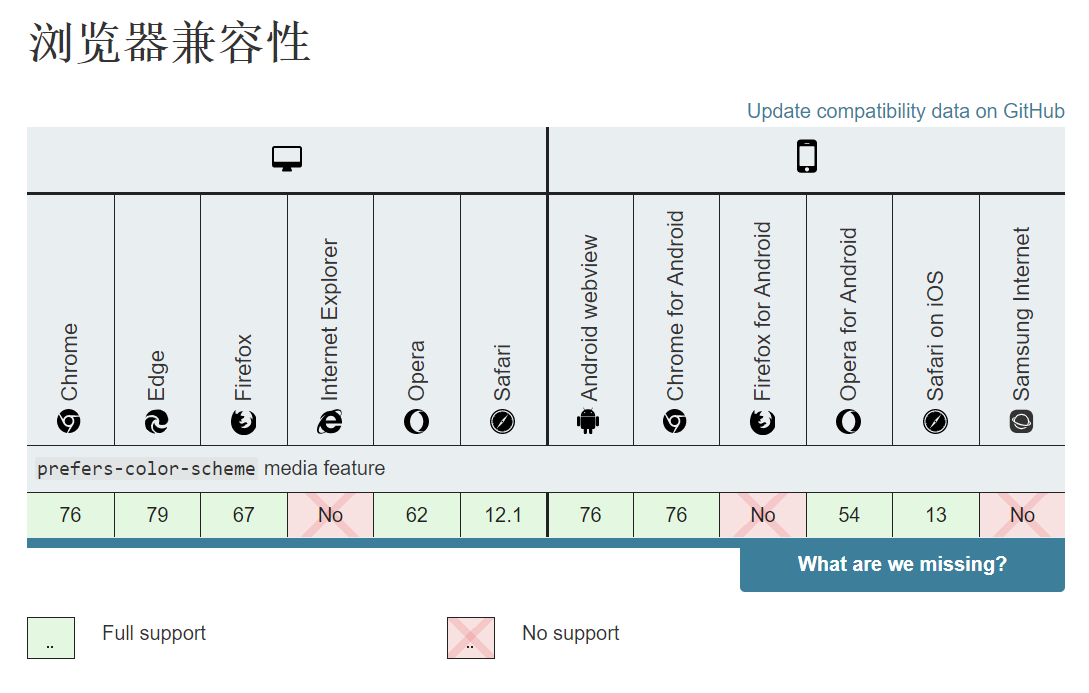Image resolution: width=1089 pixels, height=693 pixels.
Task: Click the Firefox browser icon
Action: 243,421
